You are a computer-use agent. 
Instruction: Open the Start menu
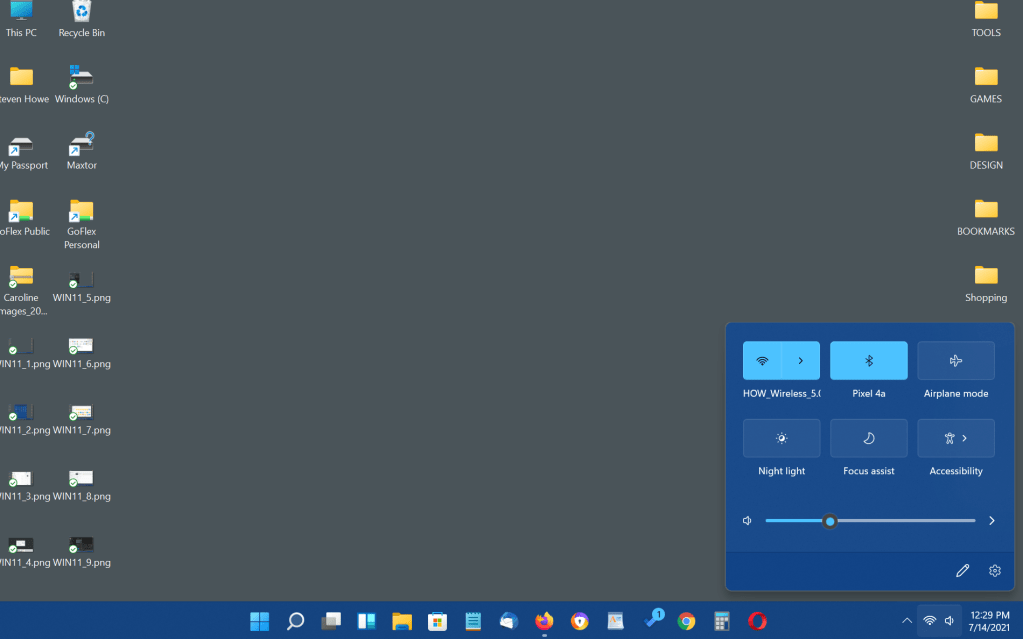[x=260, y=621]
